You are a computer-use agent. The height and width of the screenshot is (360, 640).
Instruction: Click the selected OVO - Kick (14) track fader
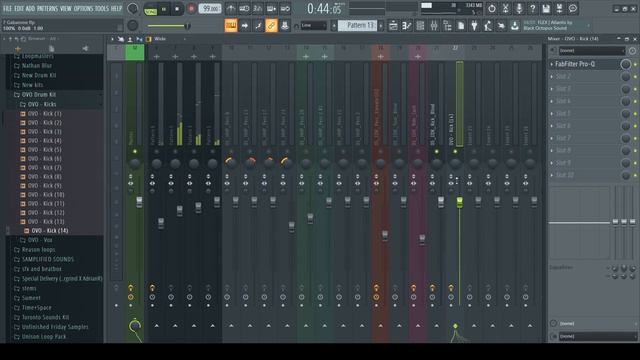pos(460,202)
